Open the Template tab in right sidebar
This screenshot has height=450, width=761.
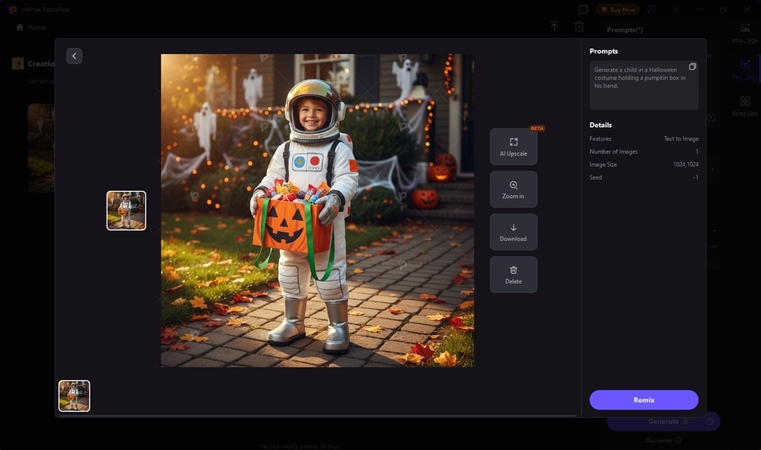744,106
